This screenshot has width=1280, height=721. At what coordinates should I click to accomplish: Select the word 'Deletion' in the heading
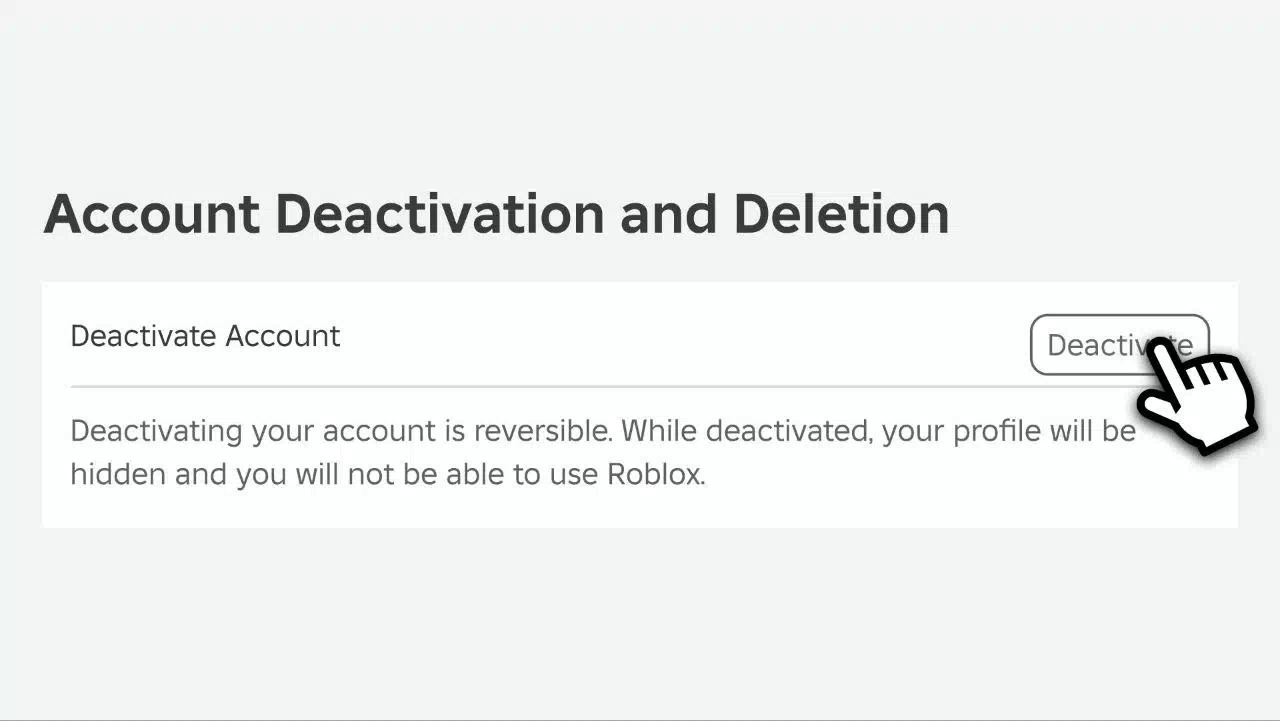click(841, 214)
